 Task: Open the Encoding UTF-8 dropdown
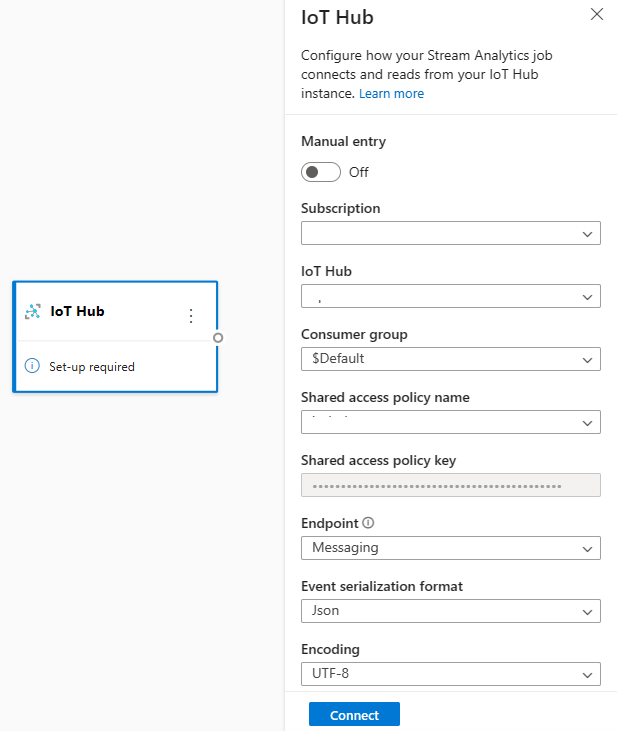pyautogui.click(x=451, y=674)
